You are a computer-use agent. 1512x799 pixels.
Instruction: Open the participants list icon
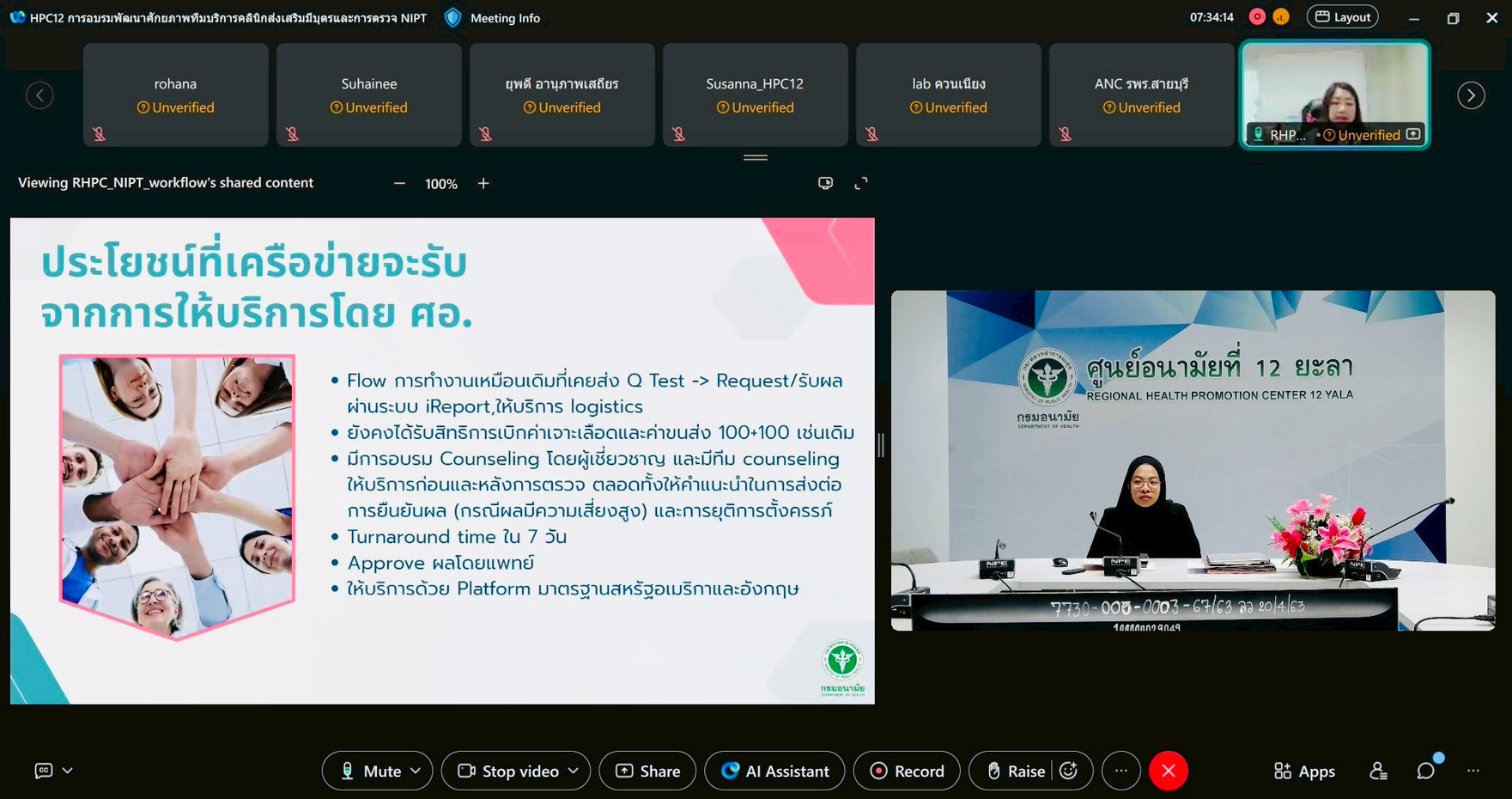point(1378,771)
